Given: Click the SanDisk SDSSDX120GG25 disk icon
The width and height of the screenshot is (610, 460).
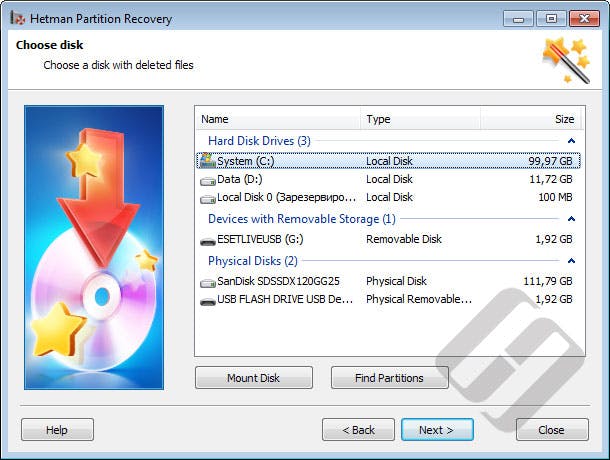Looking at the screenshot, I should coord(208,283).
